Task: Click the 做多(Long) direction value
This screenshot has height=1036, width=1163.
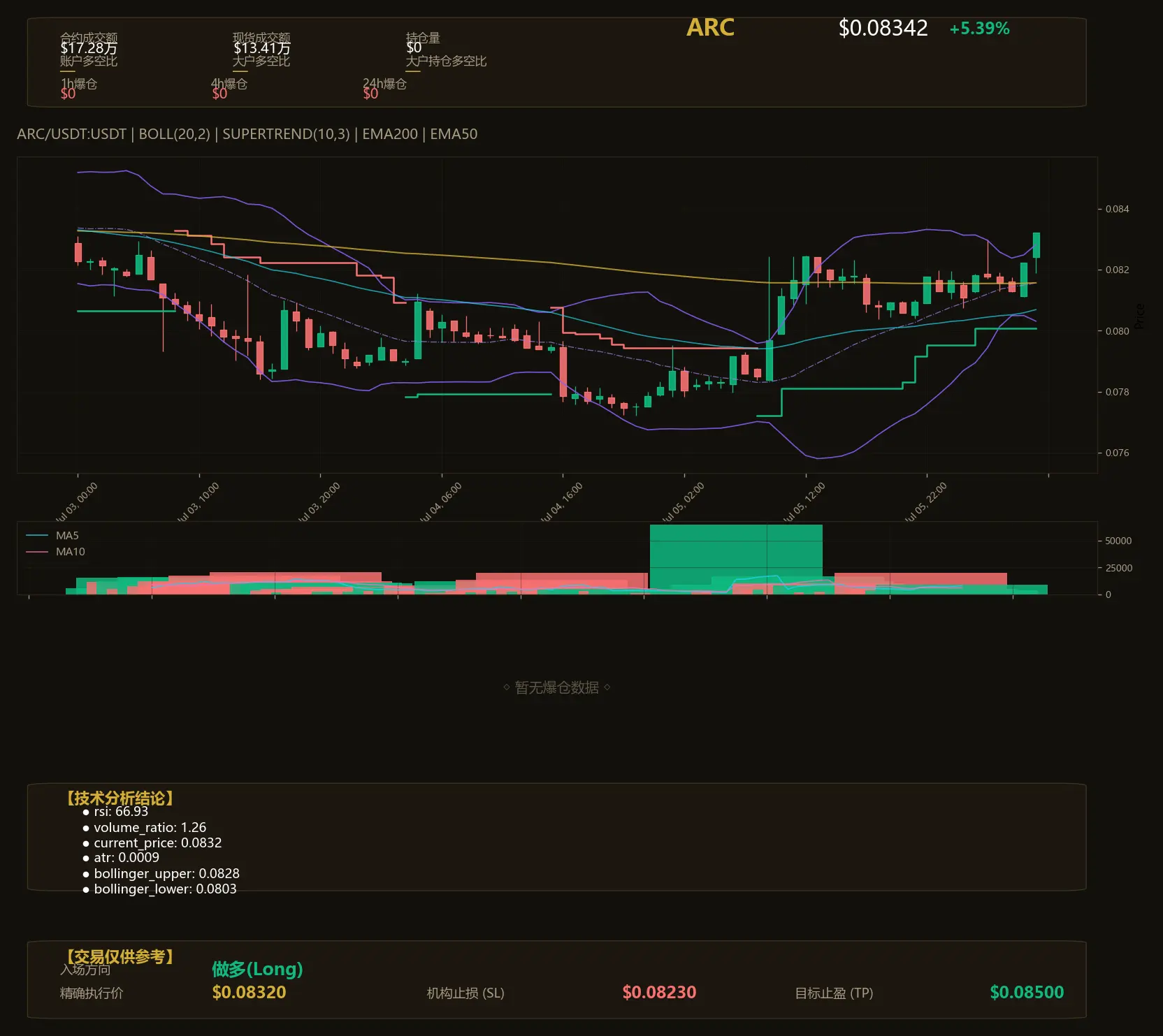Action: tap(257, 969)
